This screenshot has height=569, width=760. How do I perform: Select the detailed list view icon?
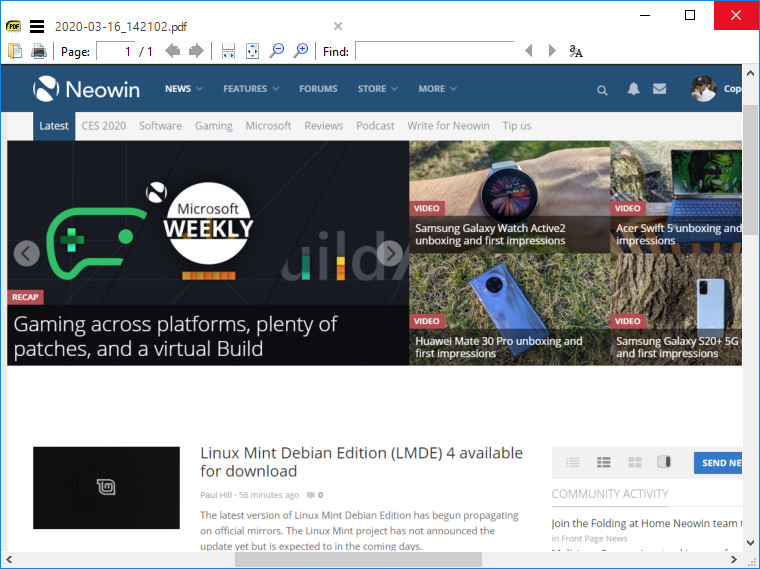click(603, 462)
